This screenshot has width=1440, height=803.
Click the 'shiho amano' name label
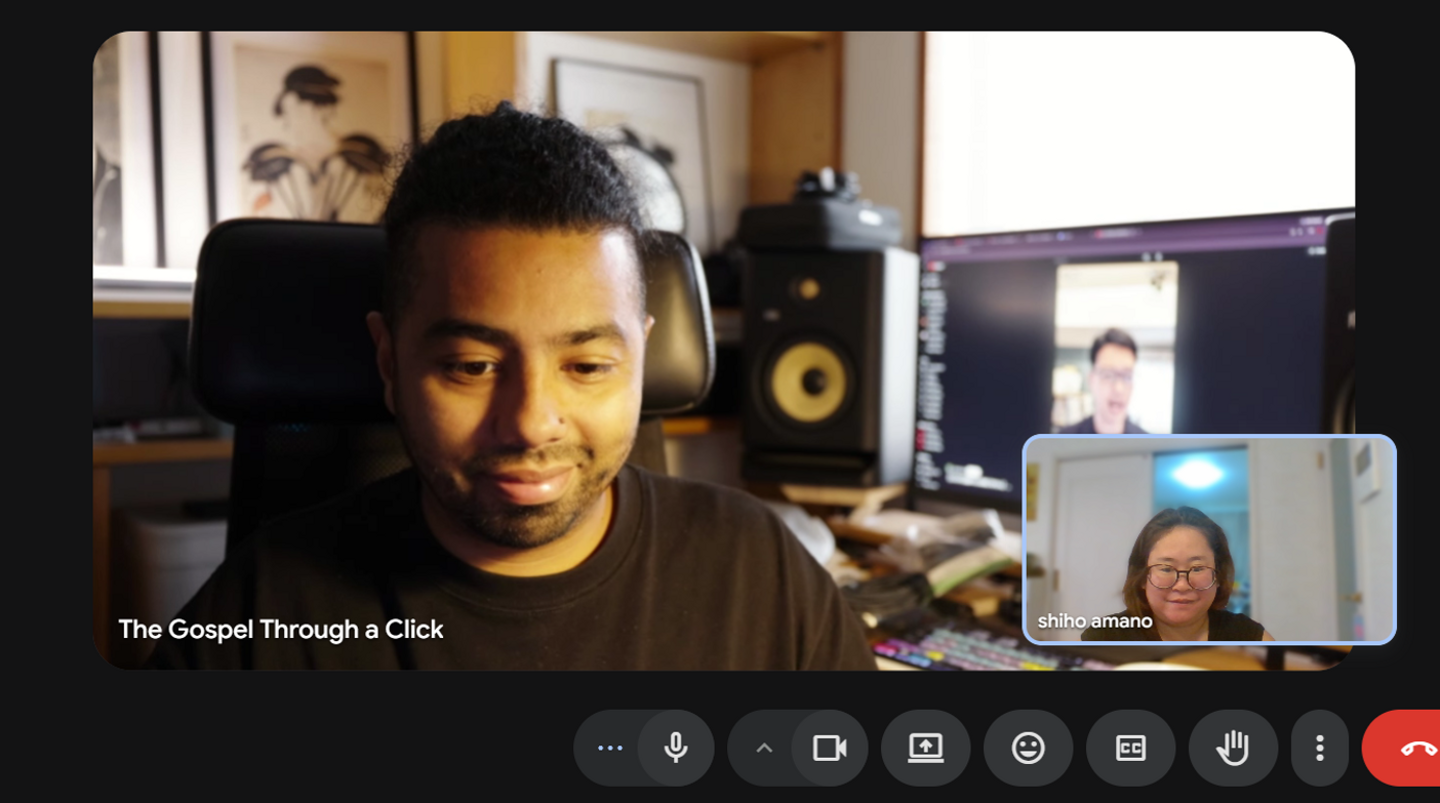tap(1095, 621)
